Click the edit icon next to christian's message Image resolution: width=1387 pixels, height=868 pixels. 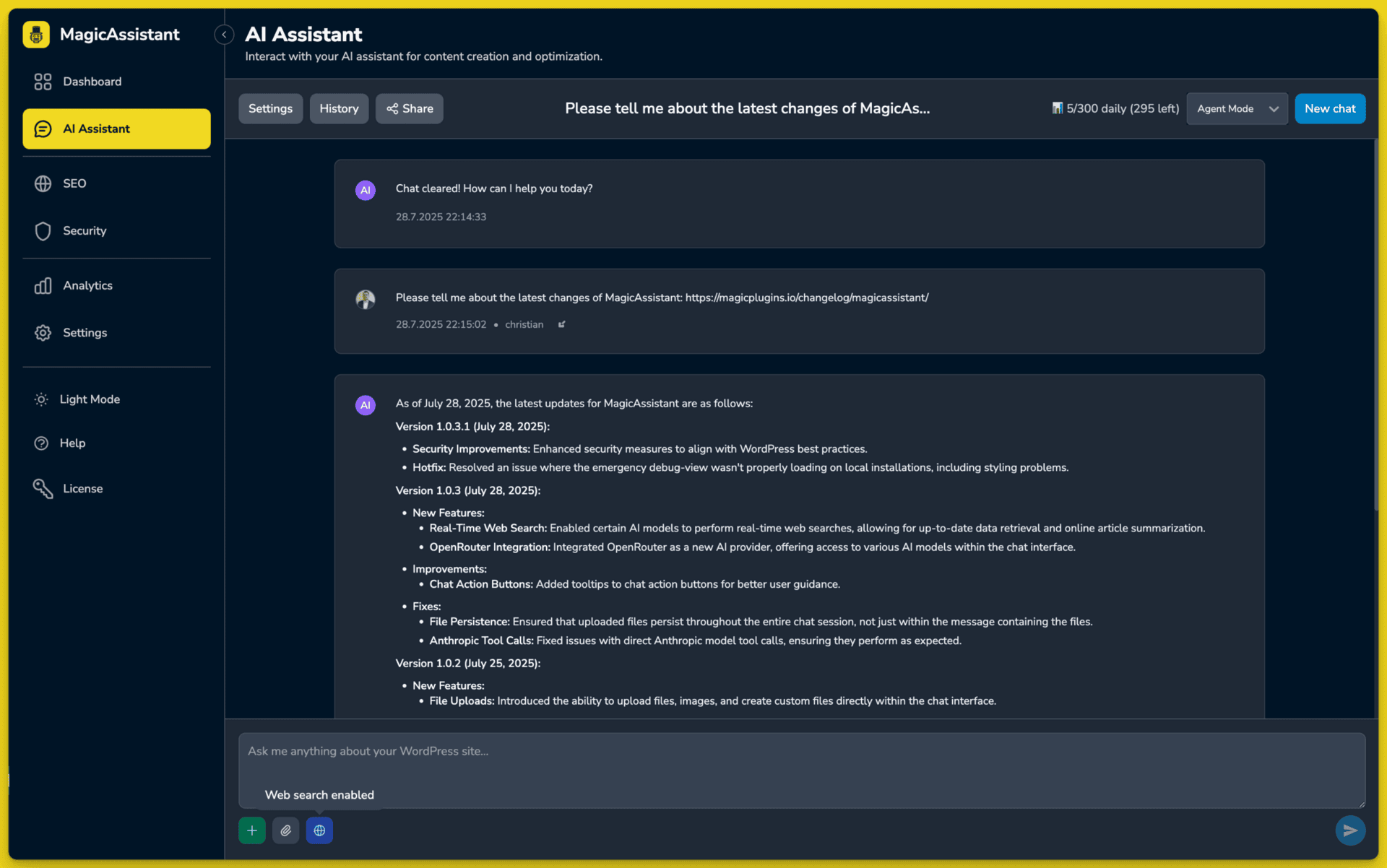[x=562, y=324]
